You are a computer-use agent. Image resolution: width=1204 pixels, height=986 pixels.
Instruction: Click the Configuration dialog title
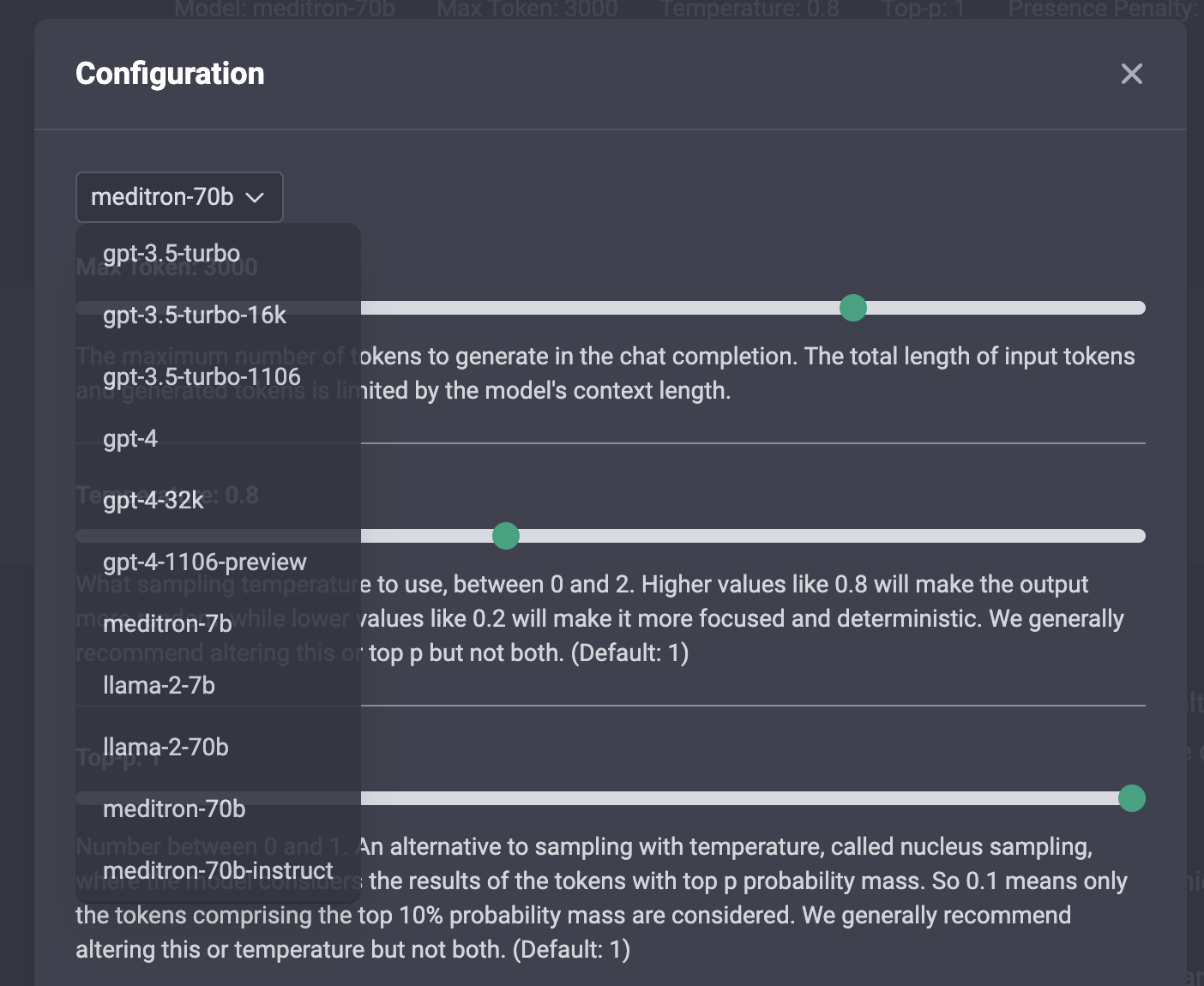[x=170, y=74]
